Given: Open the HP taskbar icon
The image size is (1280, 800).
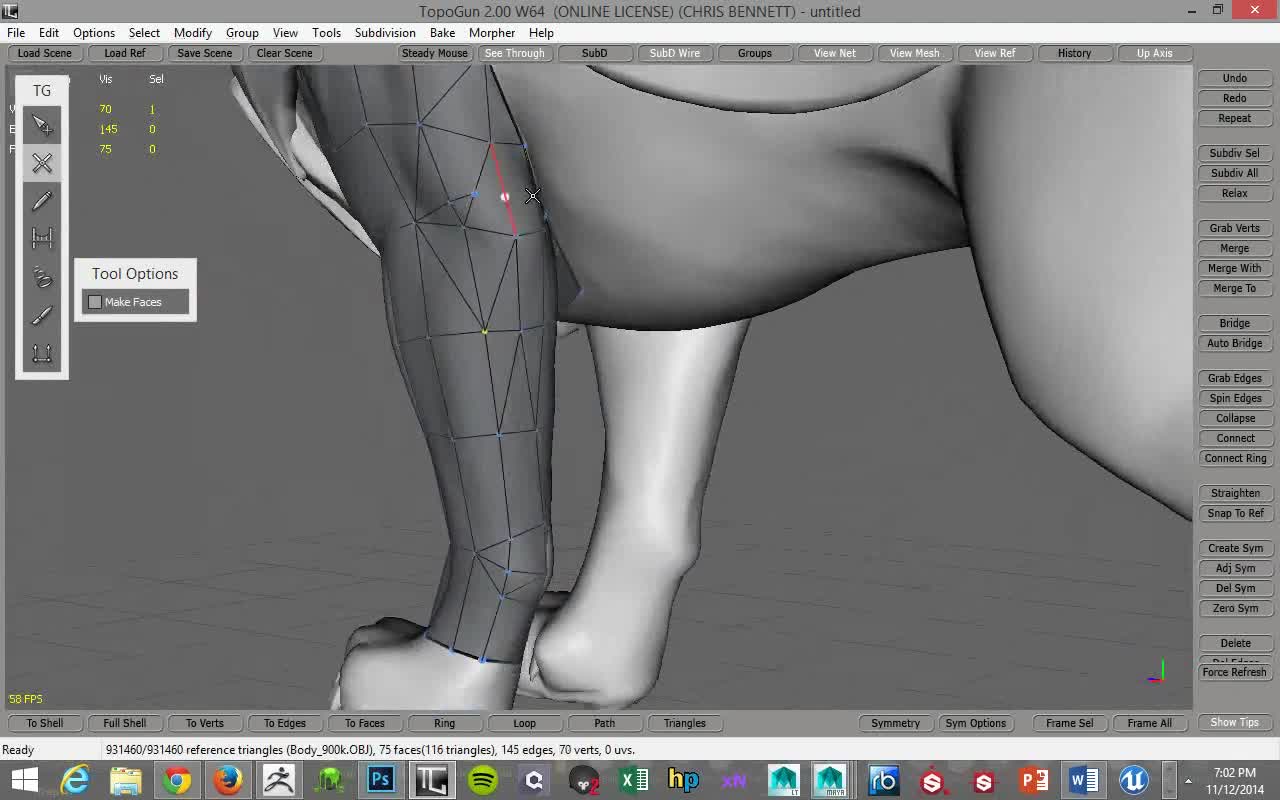Looking at the screenshot, I should 683,780.
